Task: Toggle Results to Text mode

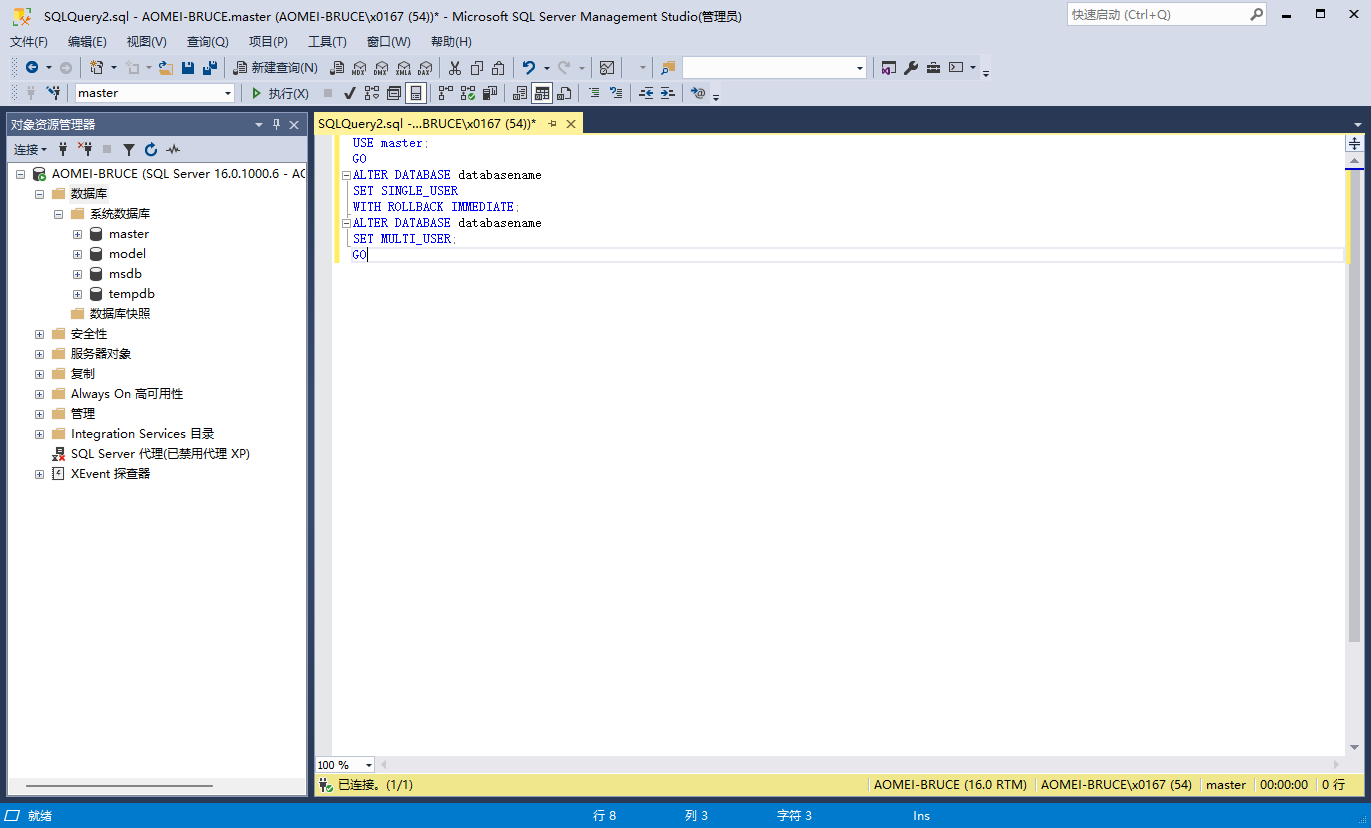Action: [x=520, y=93]
